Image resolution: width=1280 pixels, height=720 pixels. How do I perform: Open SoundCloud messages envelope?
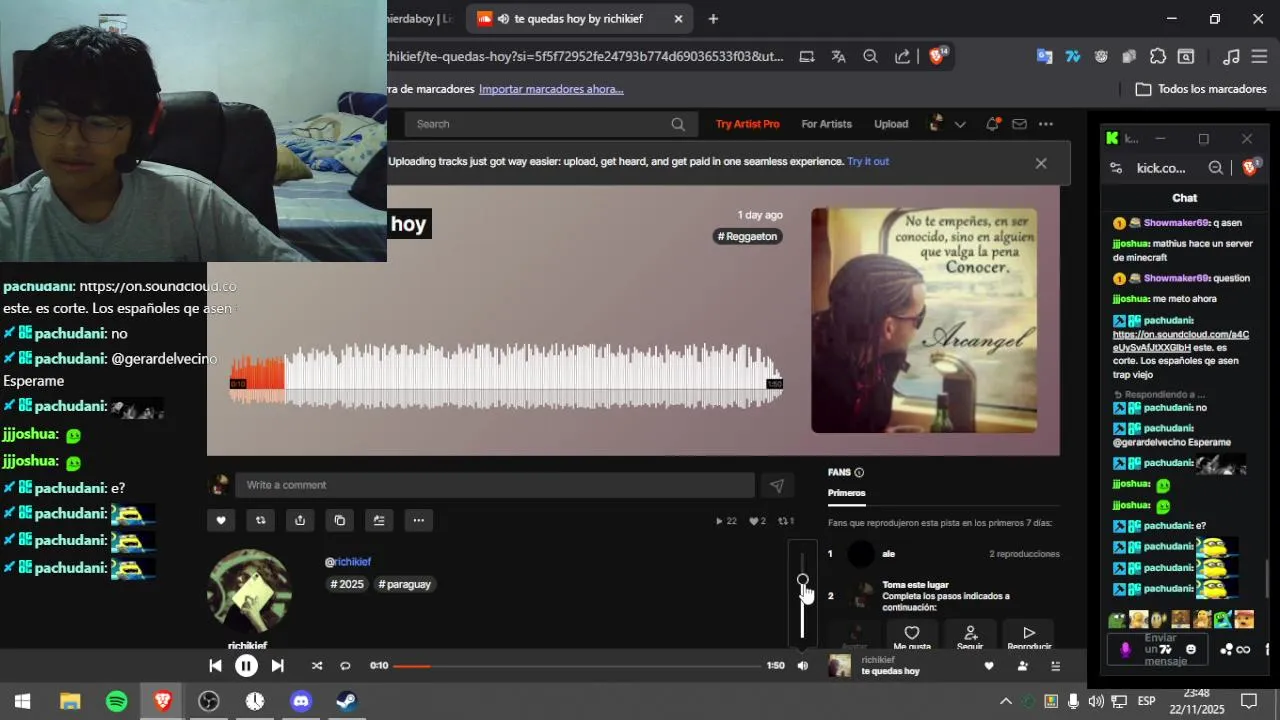(x=1019, y=124)
